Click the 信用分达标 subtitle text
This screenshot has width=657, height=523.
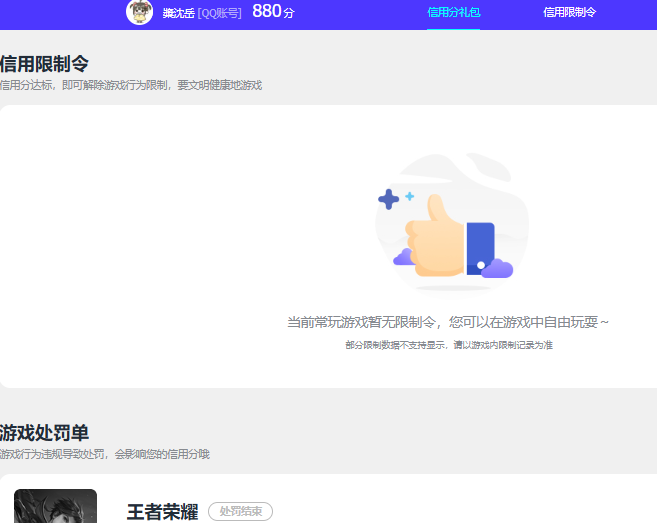pyautogui.click(x=131, y=85)
